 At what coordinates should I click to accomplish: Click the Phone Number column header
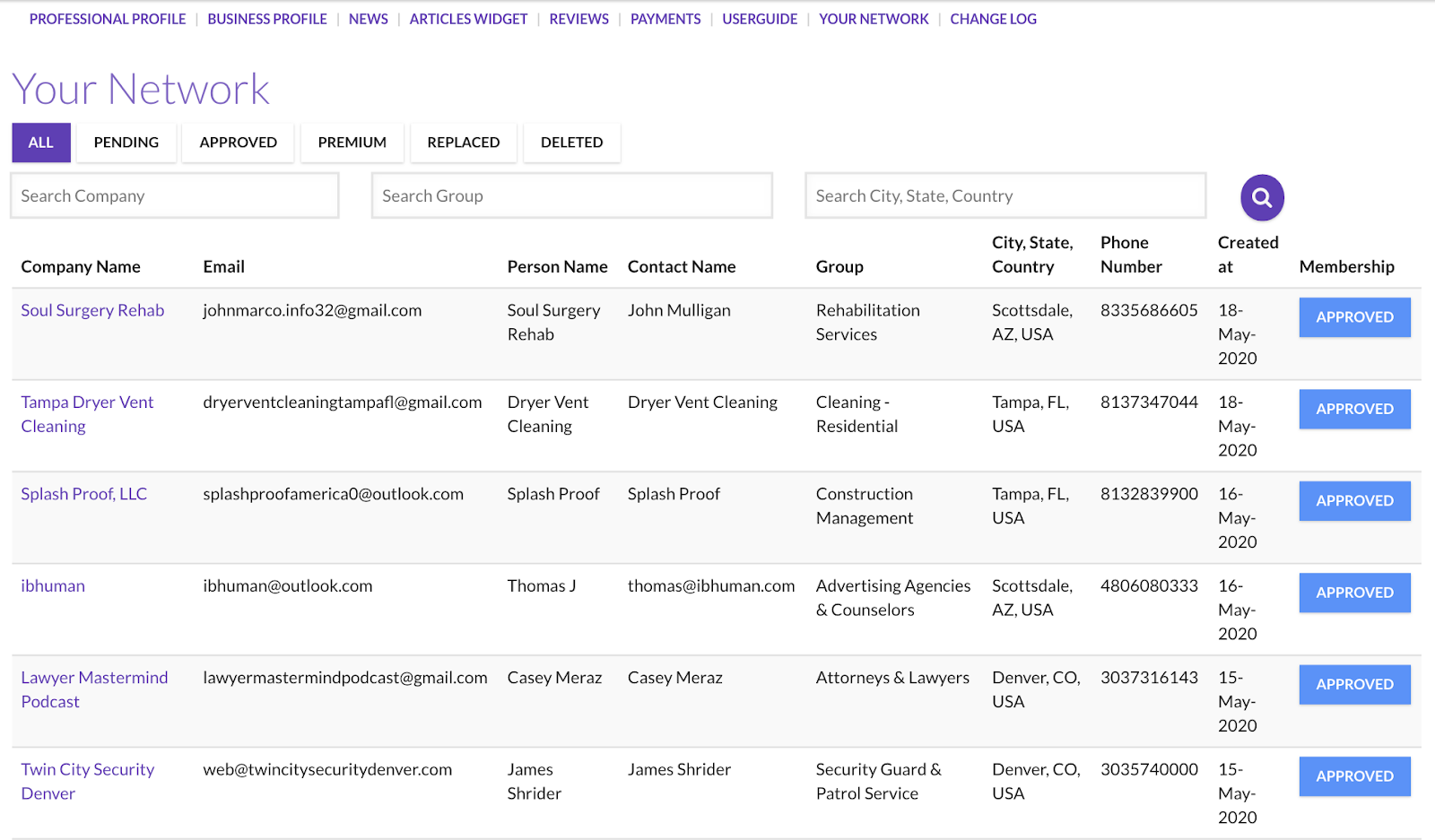[1131, 255]
